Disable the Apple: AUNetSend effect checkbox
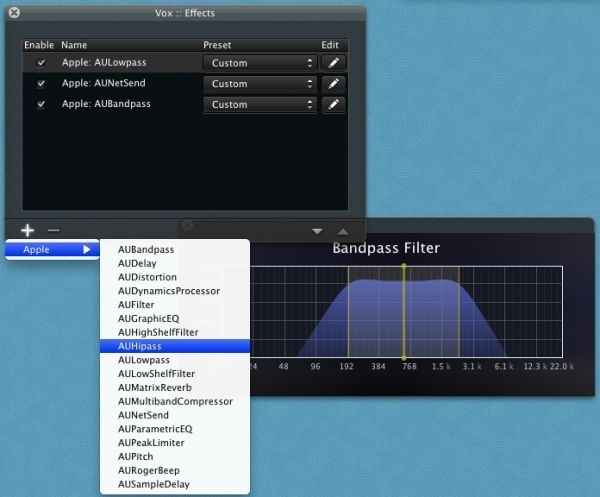600x497 pixels. click(41, 83)
